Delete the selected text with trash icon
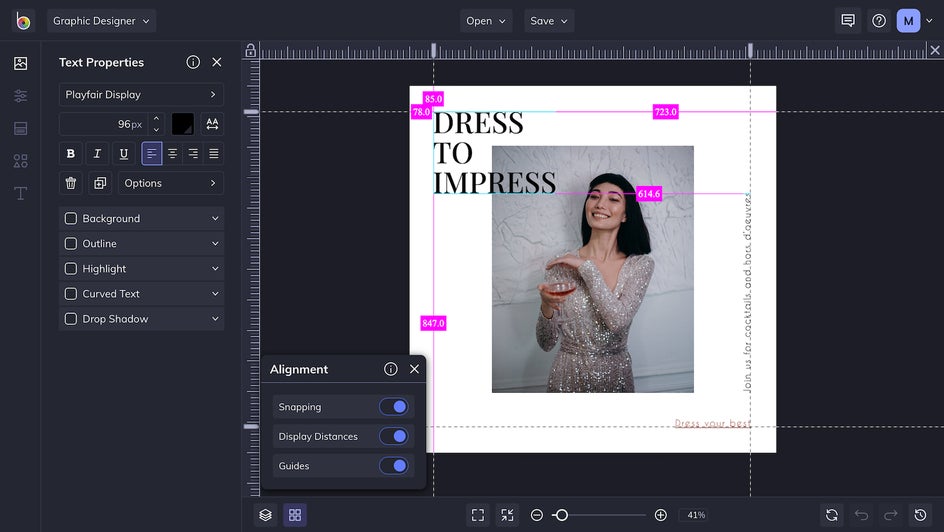Screen dimensions: 944x532 pyautogui.click(x=70, y=183)
